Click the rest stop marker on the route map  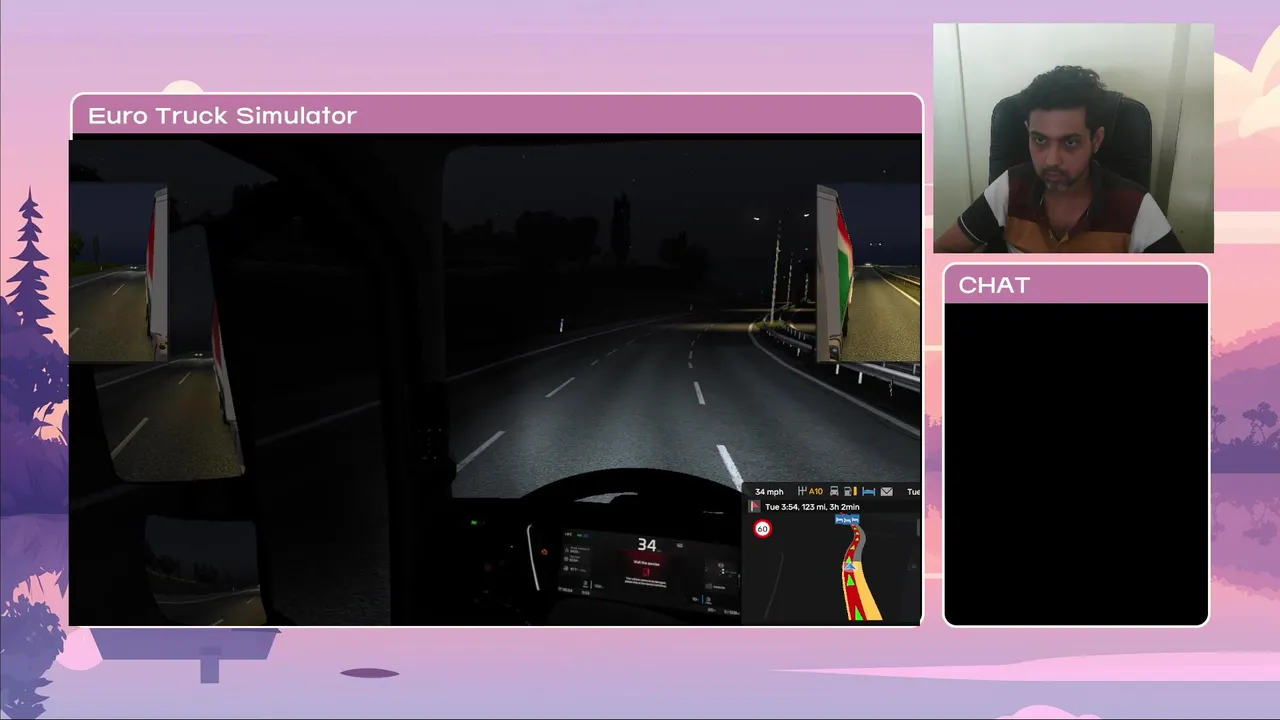pyautogui.click(x=847, y=520)
